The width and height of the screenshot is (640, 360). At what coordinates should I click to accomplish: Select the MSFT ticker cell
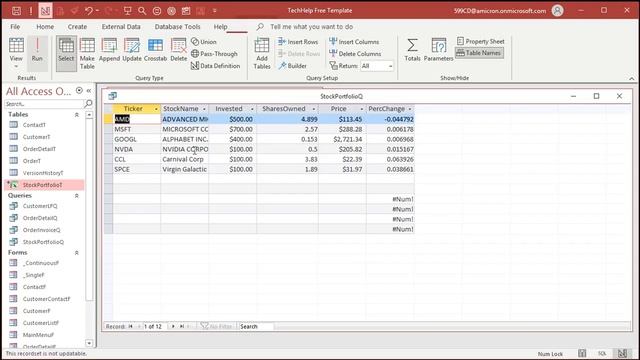click(x=137, y=129)
